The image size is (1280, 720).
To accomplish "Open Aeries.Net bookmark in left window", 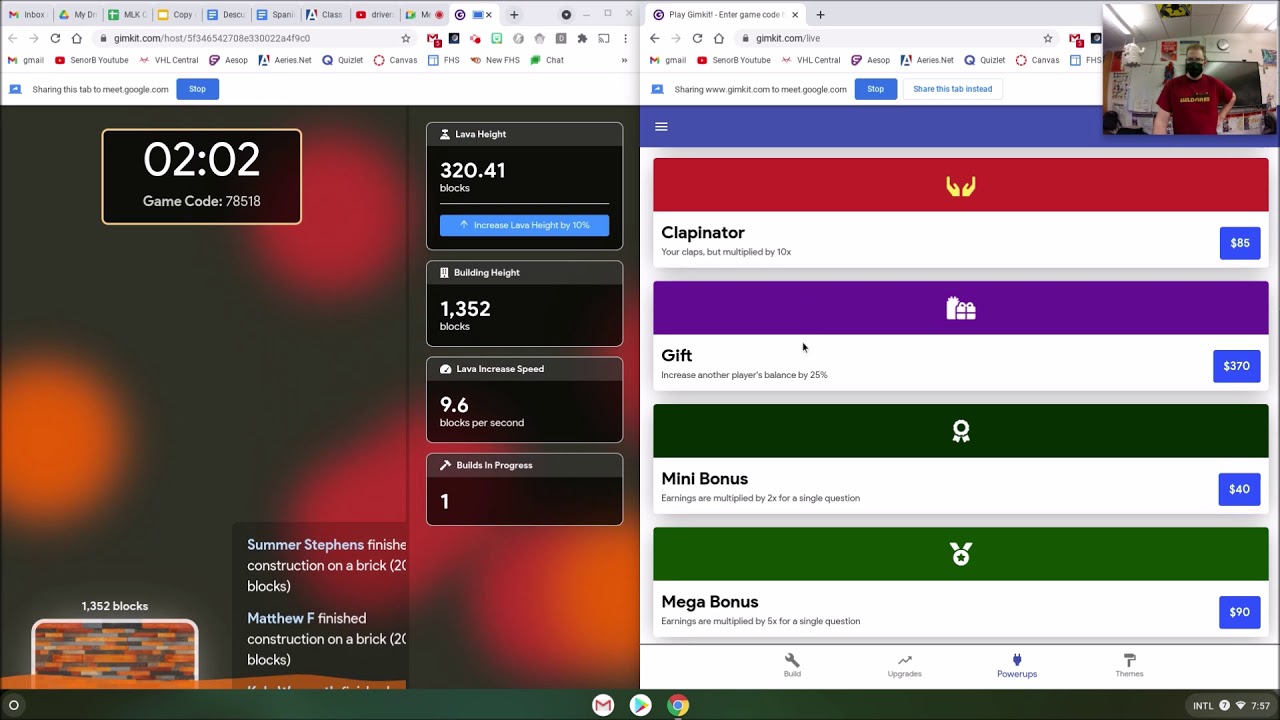I will click(285, 60).
